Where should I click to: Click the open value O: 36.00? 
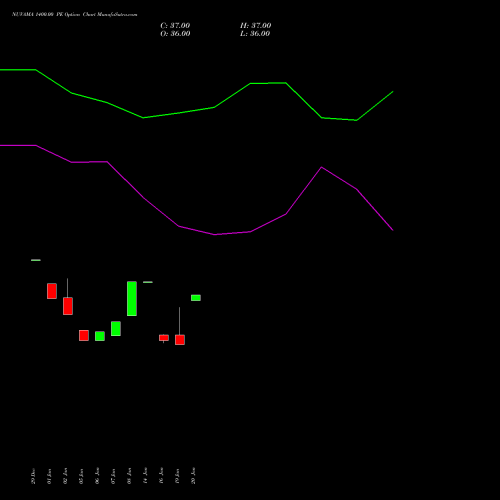175,34
